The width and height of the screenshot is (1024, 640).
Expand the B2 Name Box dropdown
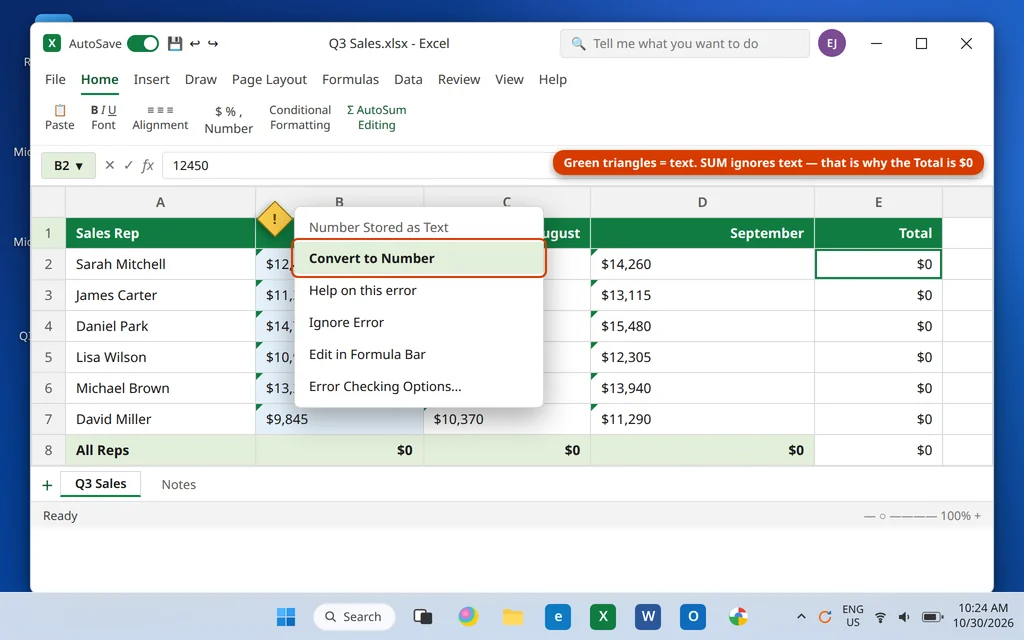click(x=79, y=166)
